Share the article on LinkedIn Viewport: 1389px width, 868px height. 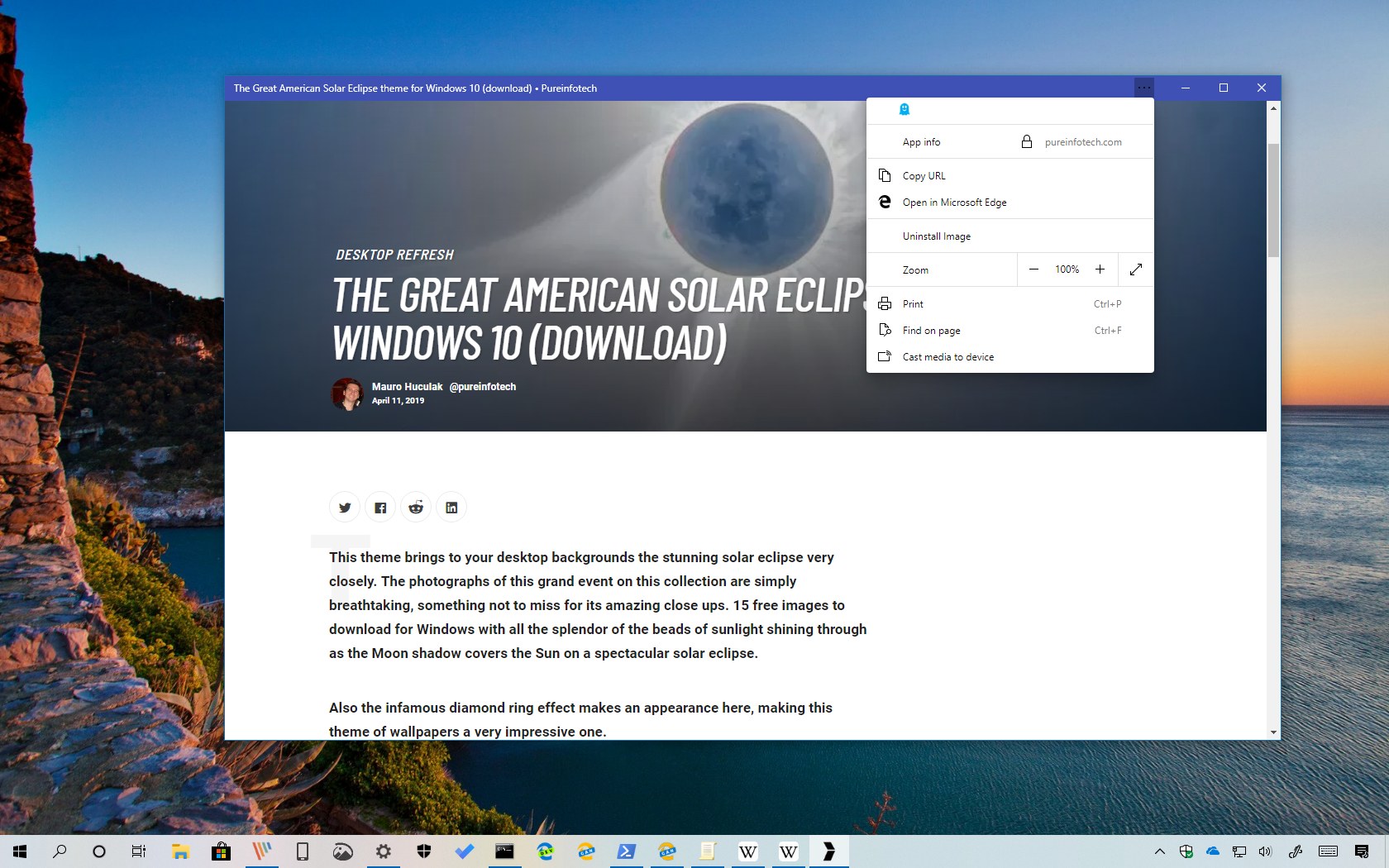(x=451, y=508)
